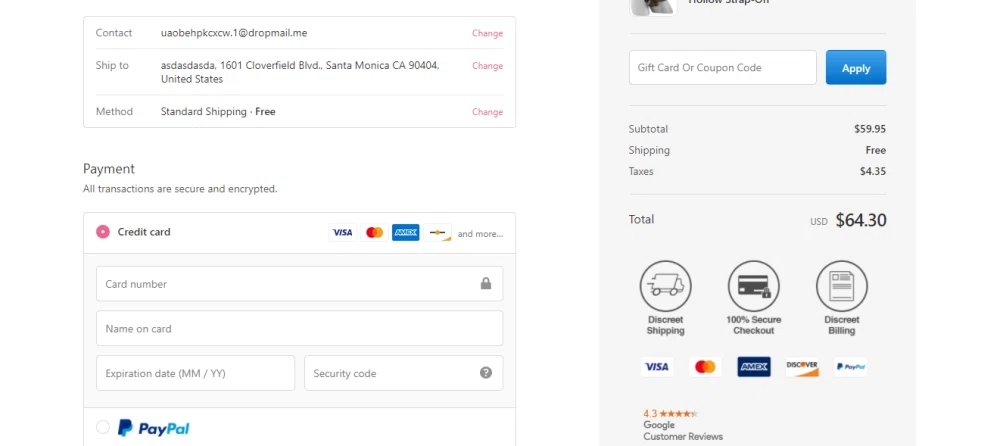
Task: Click the Visa logo beside Credit card
Action: pyautogui.click(x=342, y=232)
